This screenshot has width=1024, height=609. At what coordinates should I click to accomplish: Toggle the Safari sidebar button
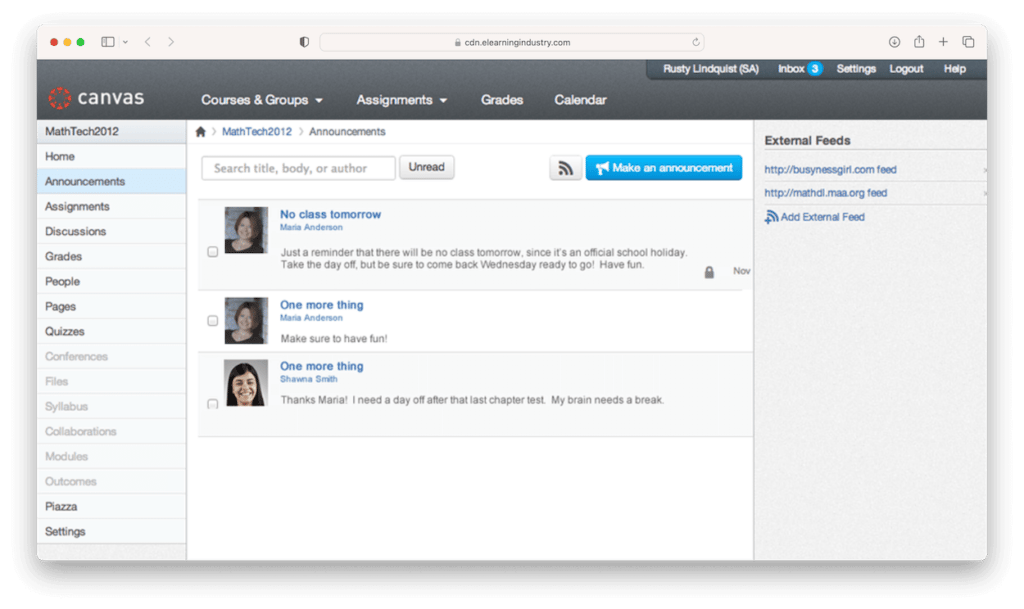tap(108, 42)
